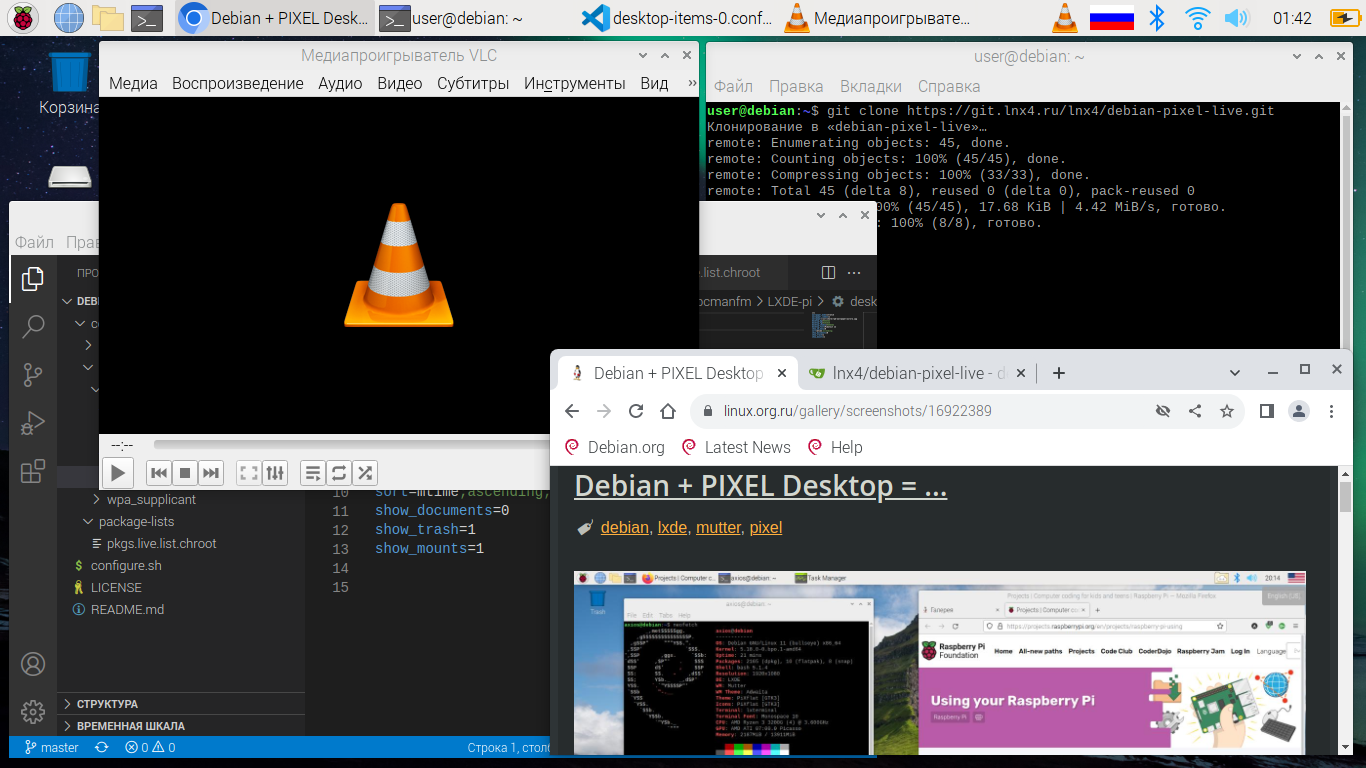Open errors and warnings status indicator

coord(150,747)
